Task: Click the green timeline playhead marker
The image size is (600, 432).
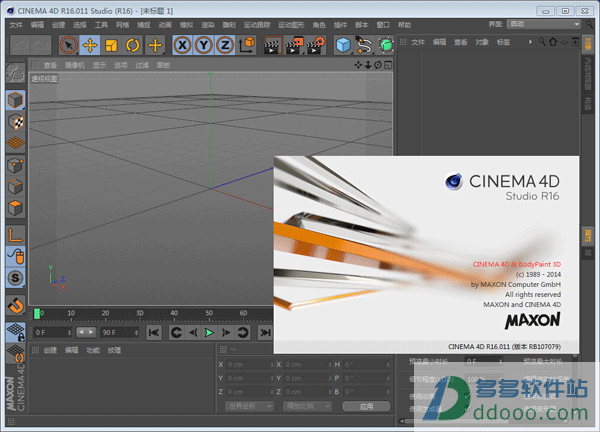Action: click(37, 314)
